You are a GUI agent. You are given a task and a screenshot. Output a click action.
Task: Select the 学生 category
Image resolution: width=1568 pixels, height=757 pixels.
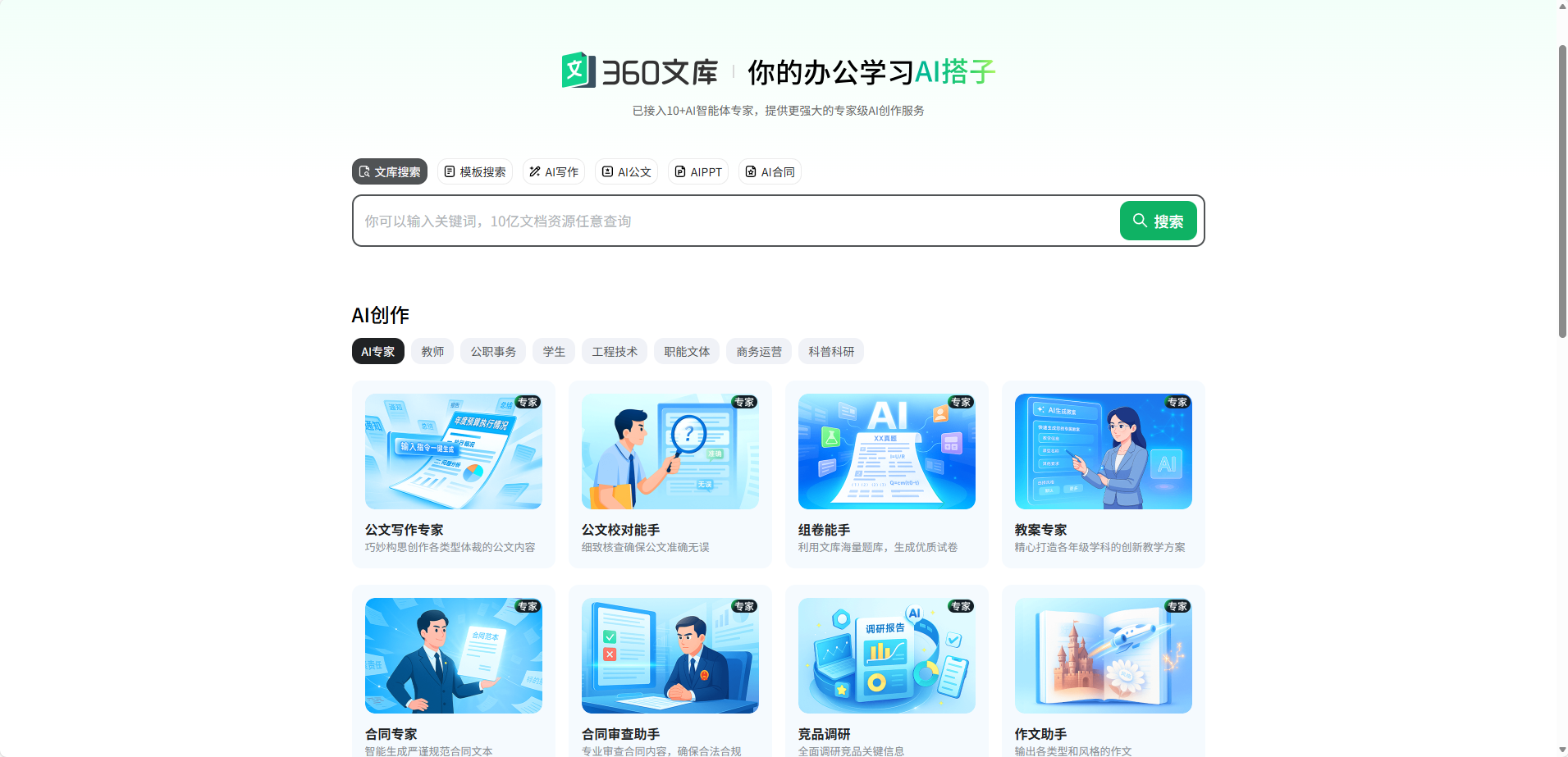pos(554,351)
